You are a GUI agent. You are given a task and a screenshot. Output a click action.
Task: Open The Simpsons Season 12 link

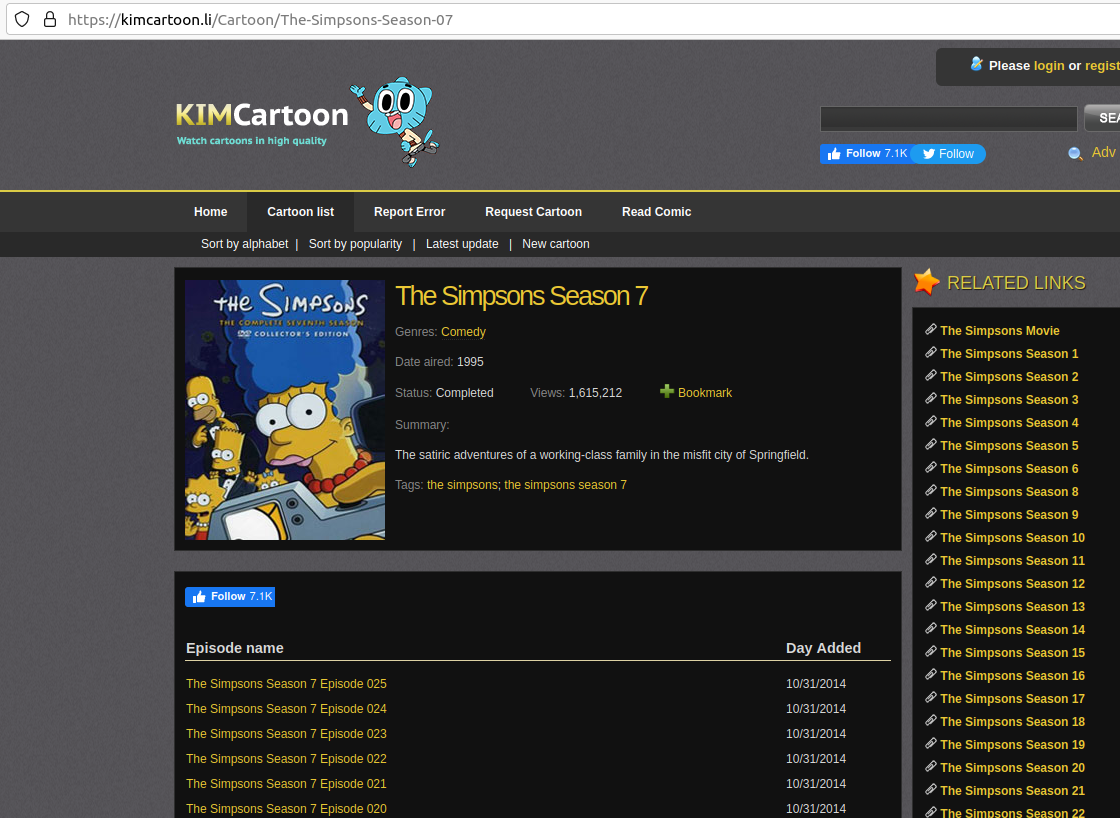point(1013,584)
